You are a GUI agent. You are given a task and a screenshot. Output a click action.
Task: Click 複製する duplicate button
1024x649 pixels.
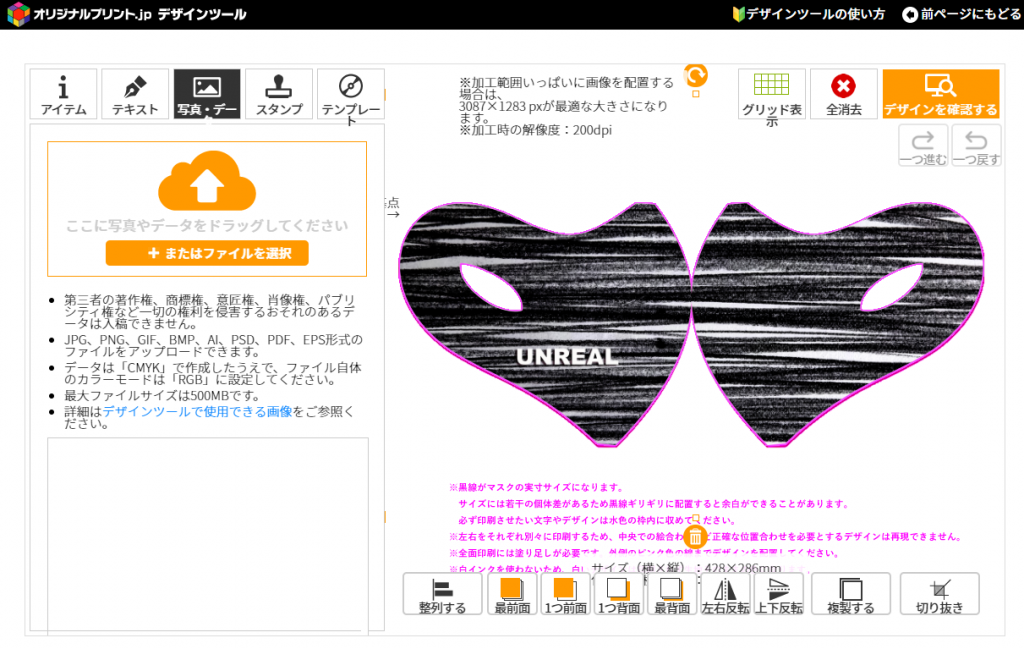click(x=851, y=594)
